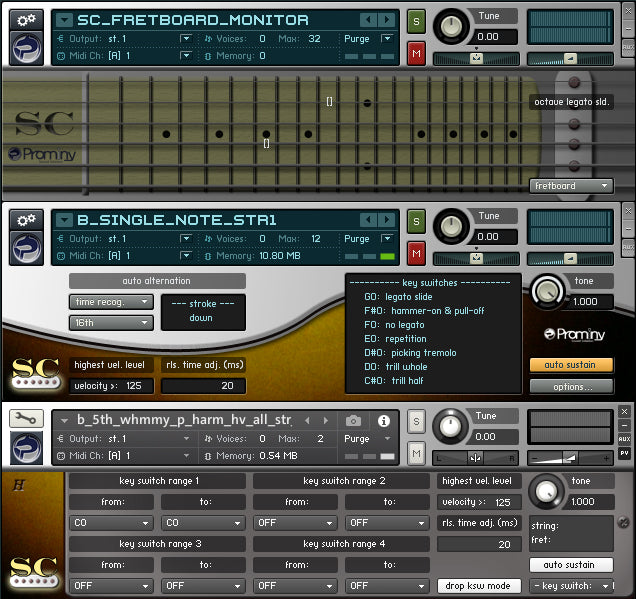Mute the B_SINGLE_NOTE_STR1 instrument

(416, 251)
